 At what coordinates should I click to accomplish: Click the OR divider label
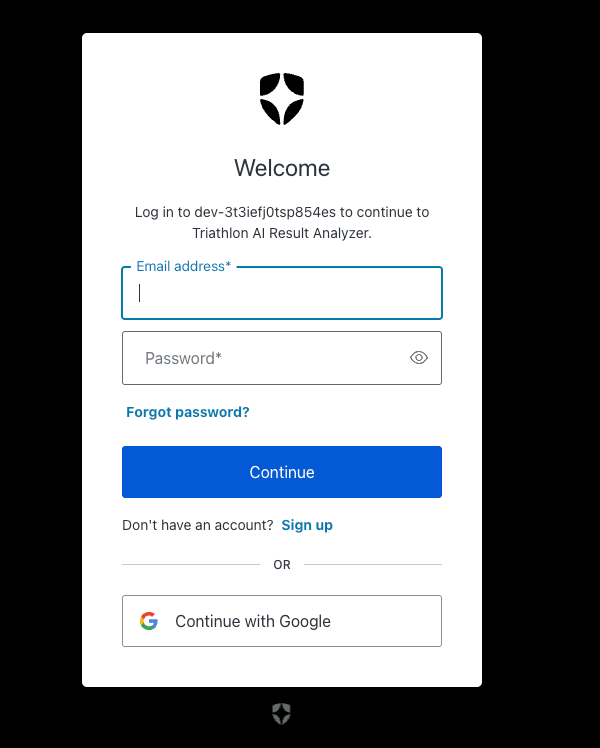click(282, 565)
